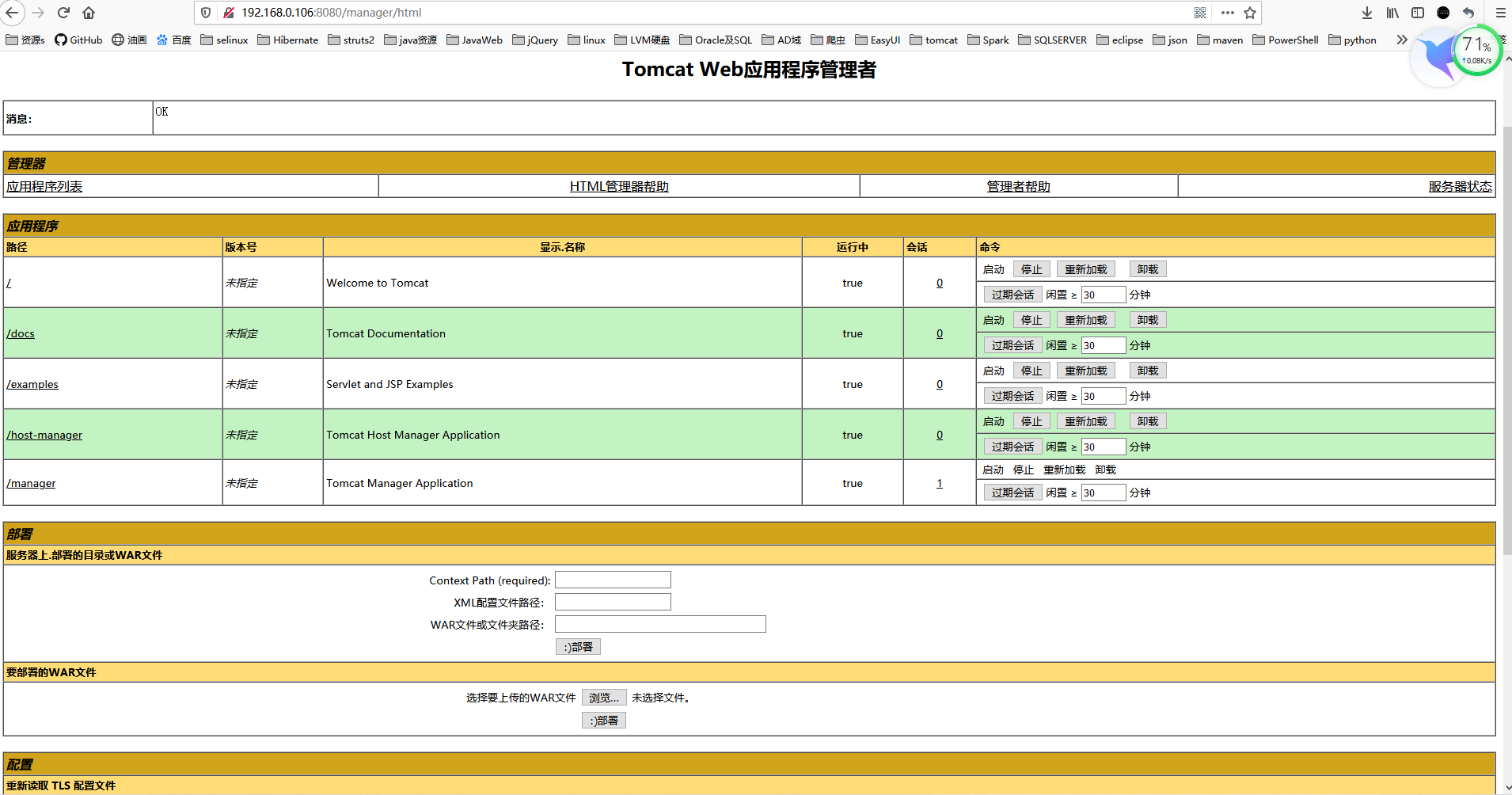The width and height of the screenshot is (1512, 795).
Task: Expire sessions for the /docs application
Action: [1012, 345]
